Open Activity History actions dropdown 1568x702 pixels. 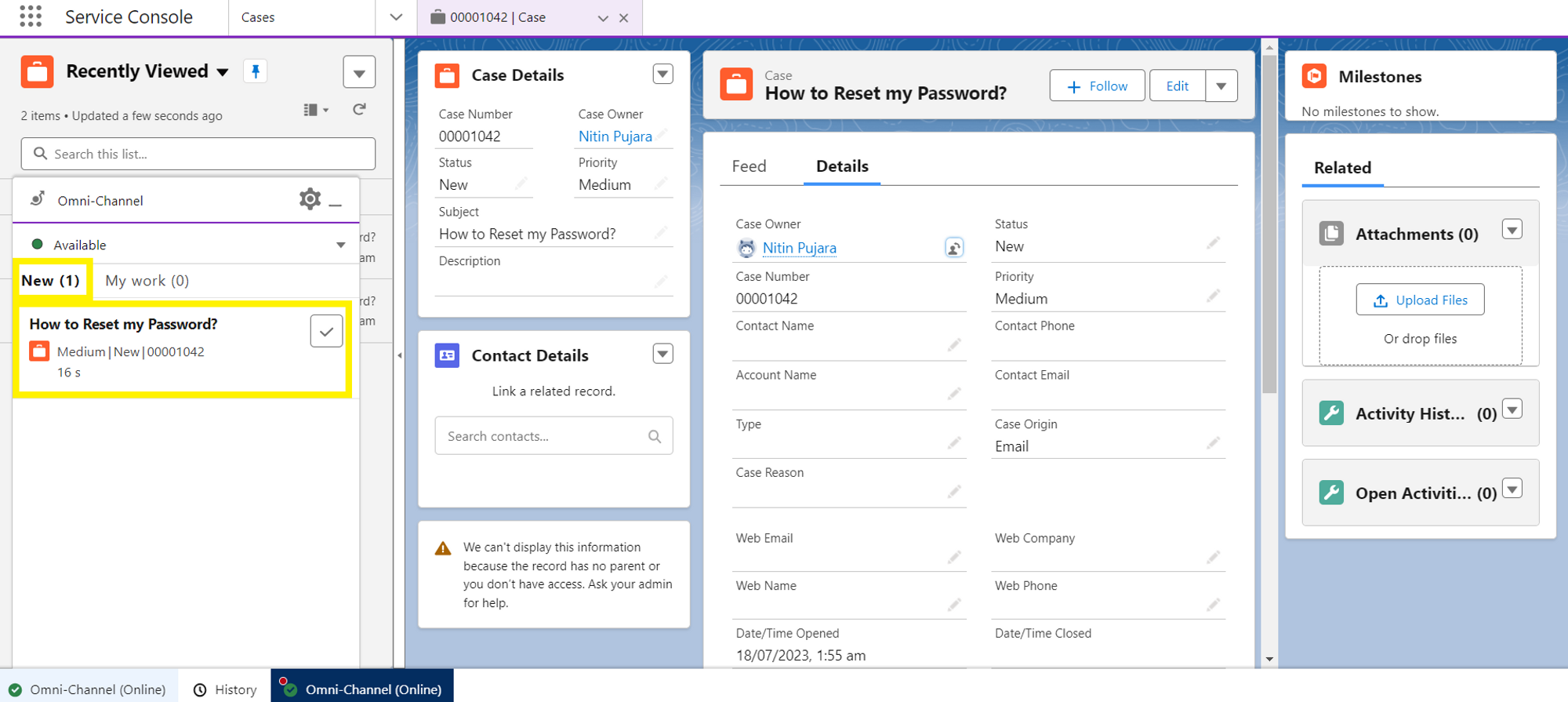1512,409
